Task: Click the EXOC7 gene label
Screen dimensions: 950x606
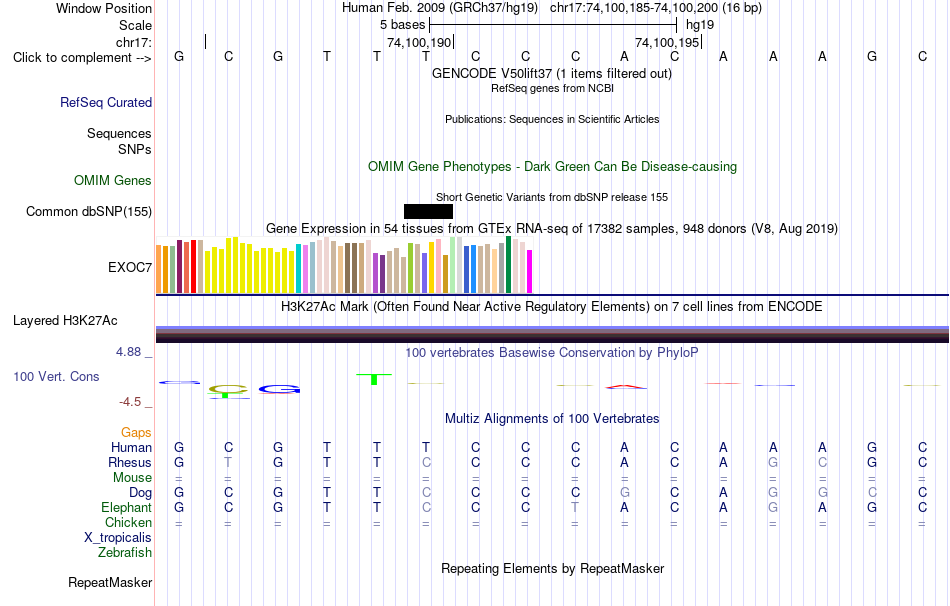Action: (130, 267)
